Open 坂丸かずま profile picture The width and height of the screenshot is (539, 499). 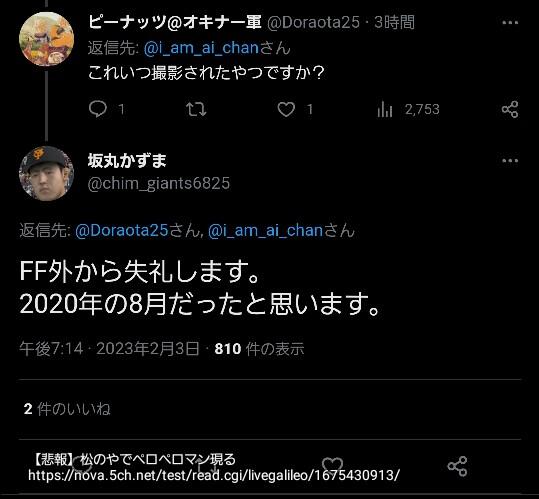pos(46,174)
